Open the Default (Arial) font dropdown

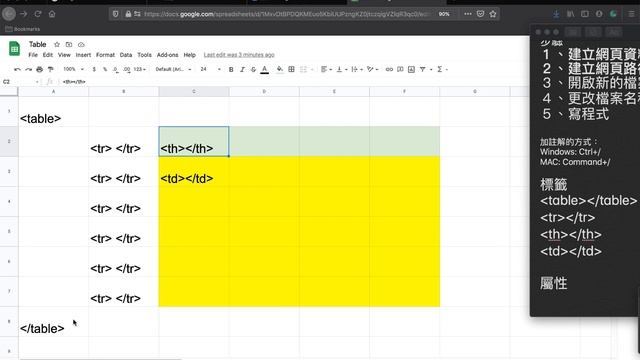pos(173,69)
